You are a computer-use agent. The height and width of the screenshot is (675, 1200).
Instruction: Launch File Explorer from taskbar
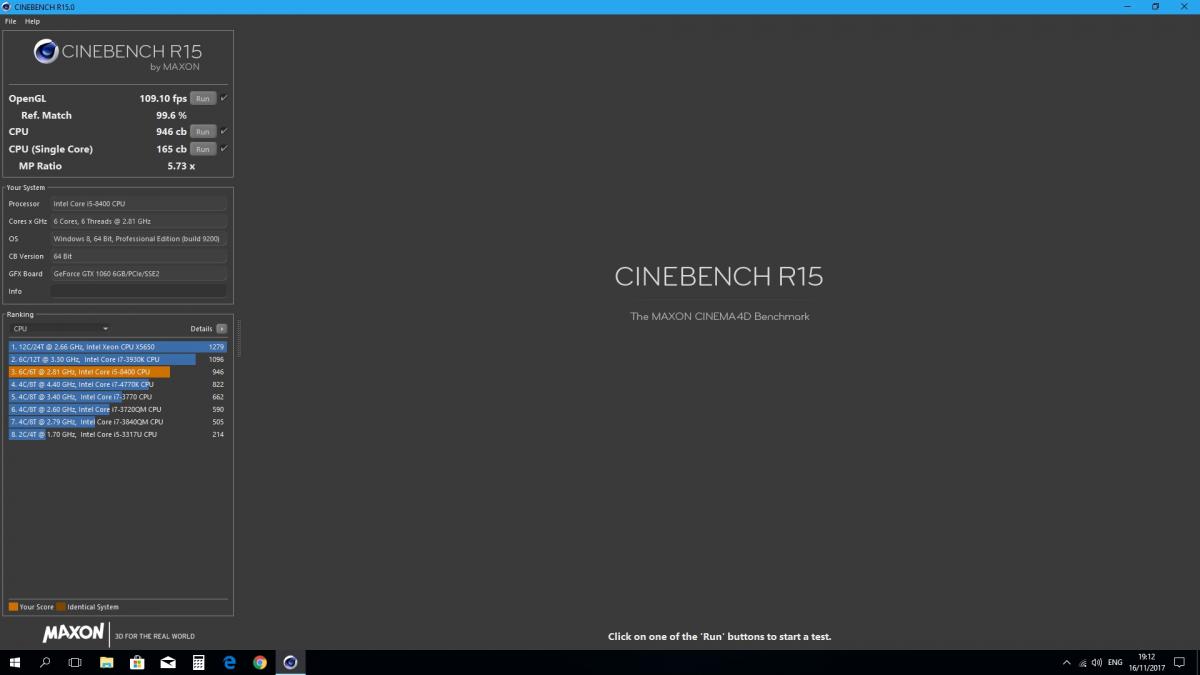[106, 662]
